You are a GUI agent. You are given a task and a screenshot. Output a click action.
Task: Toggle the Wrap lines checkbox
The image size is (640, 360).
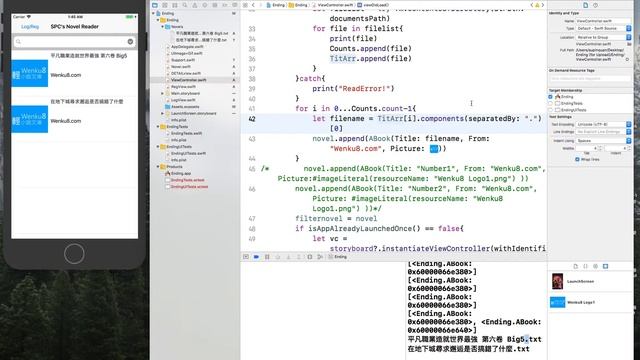(577, 159)
